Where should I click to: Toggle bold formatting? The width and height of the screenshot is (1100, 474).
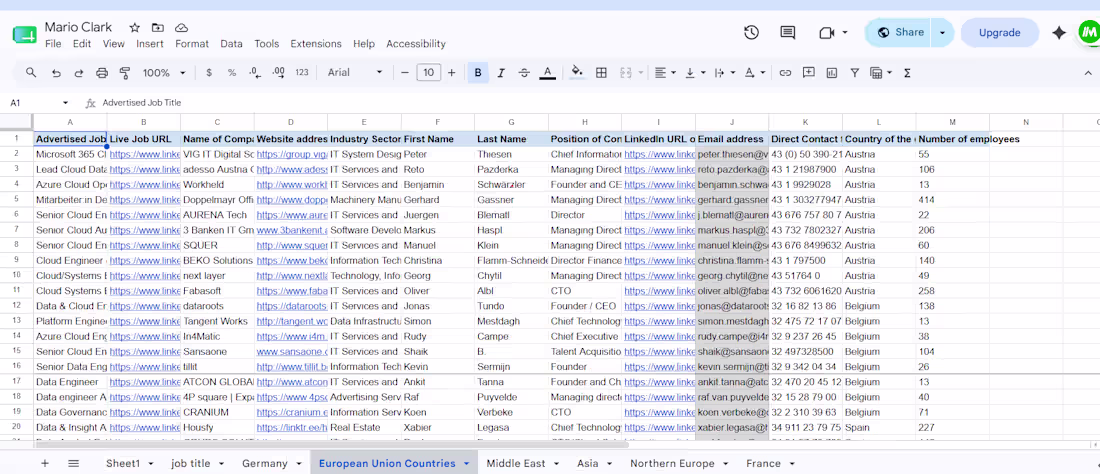pos(478,72)
